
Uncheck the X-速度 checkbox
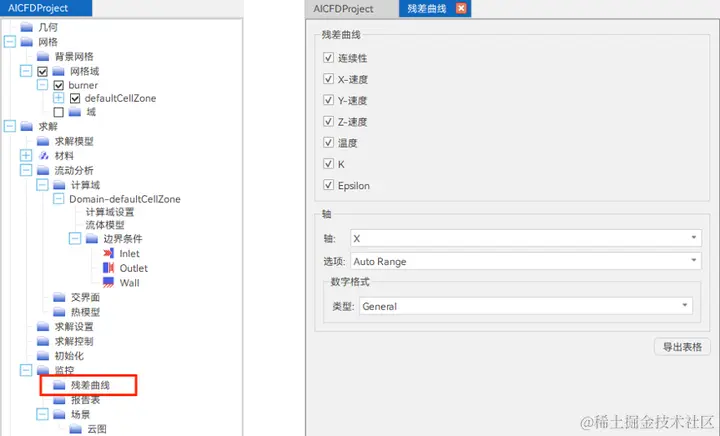[328, 79]
